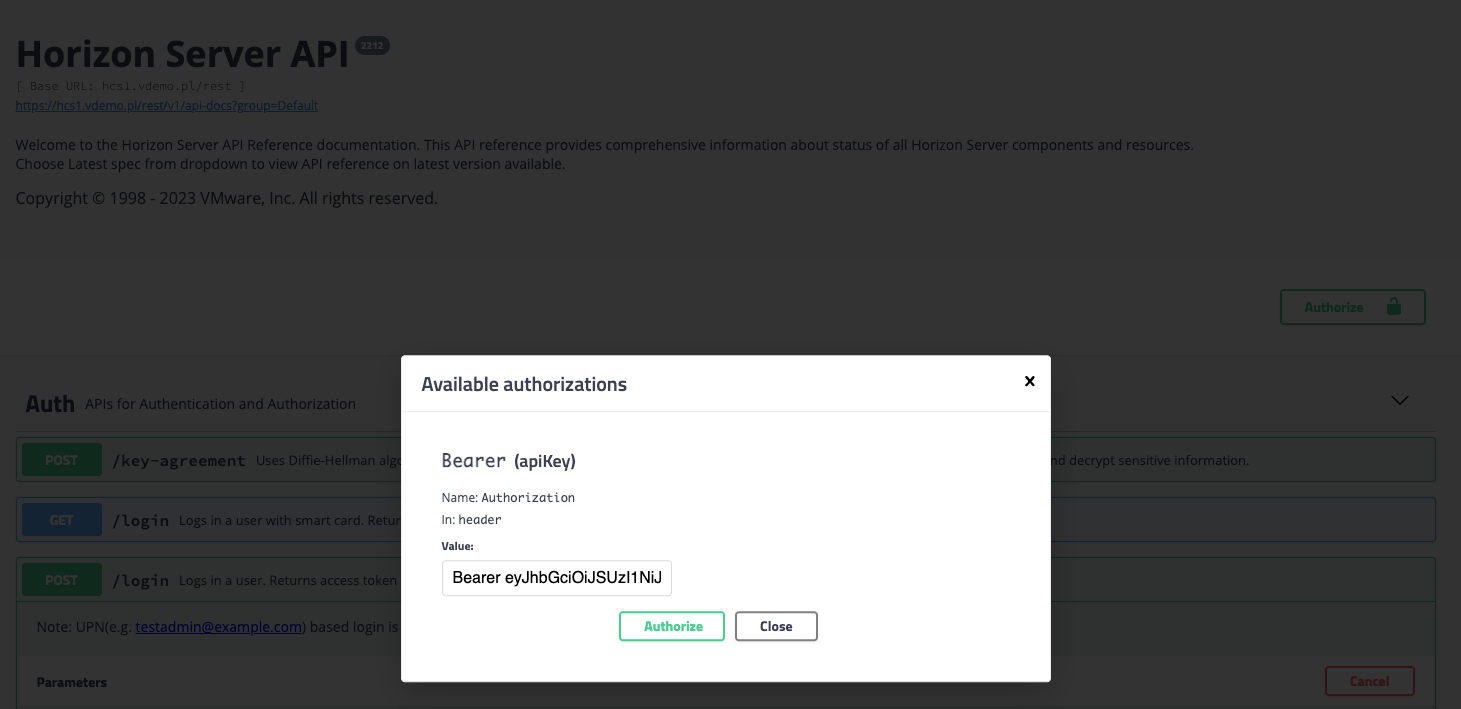The width and height of the screenshot is (1461, 709).
Task: Click the 2212 version badge beside the title
Action: coord(371,45)
